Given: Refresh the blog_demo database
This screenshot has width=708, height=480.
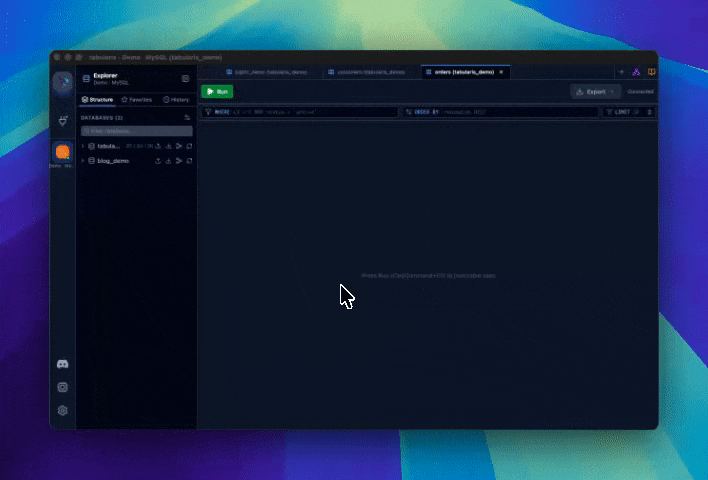Looking at the screenshot, I should [189, 161].
